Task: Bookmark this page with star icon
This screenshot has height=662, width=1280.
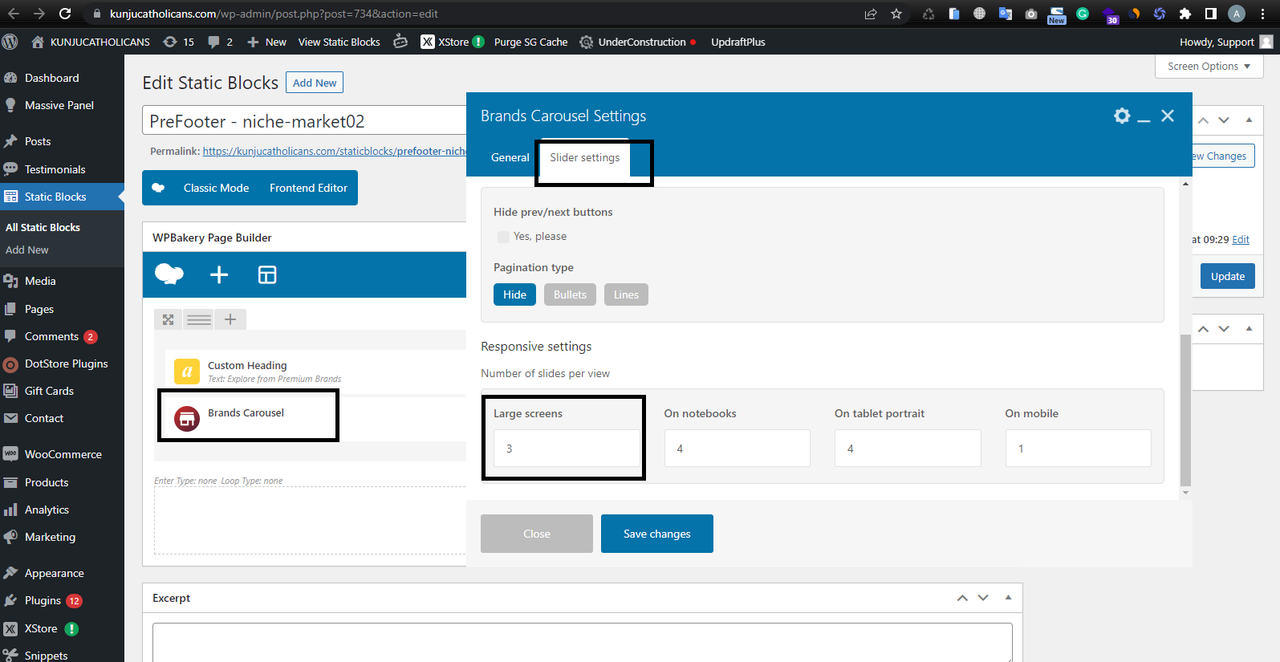Action: (x=897, y=14)
